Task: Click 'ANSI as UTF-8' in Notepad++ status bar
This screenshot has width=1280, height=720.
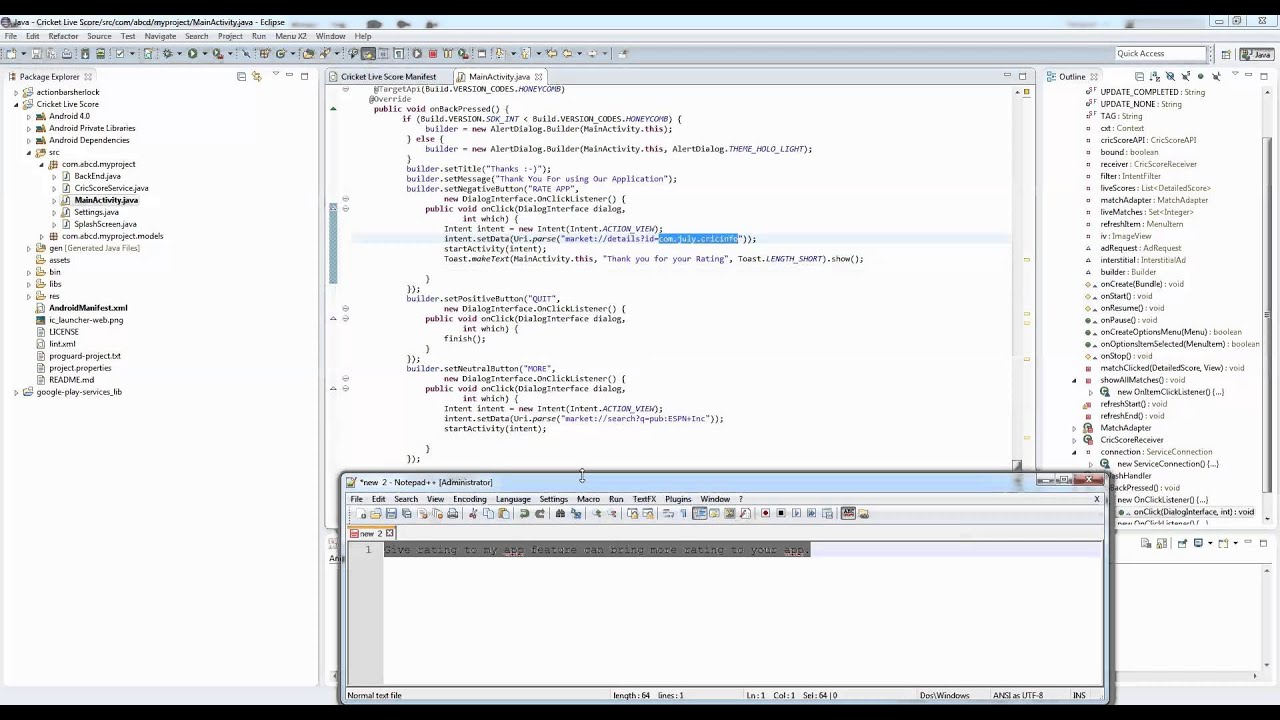Action: [x=1018, y=696]
